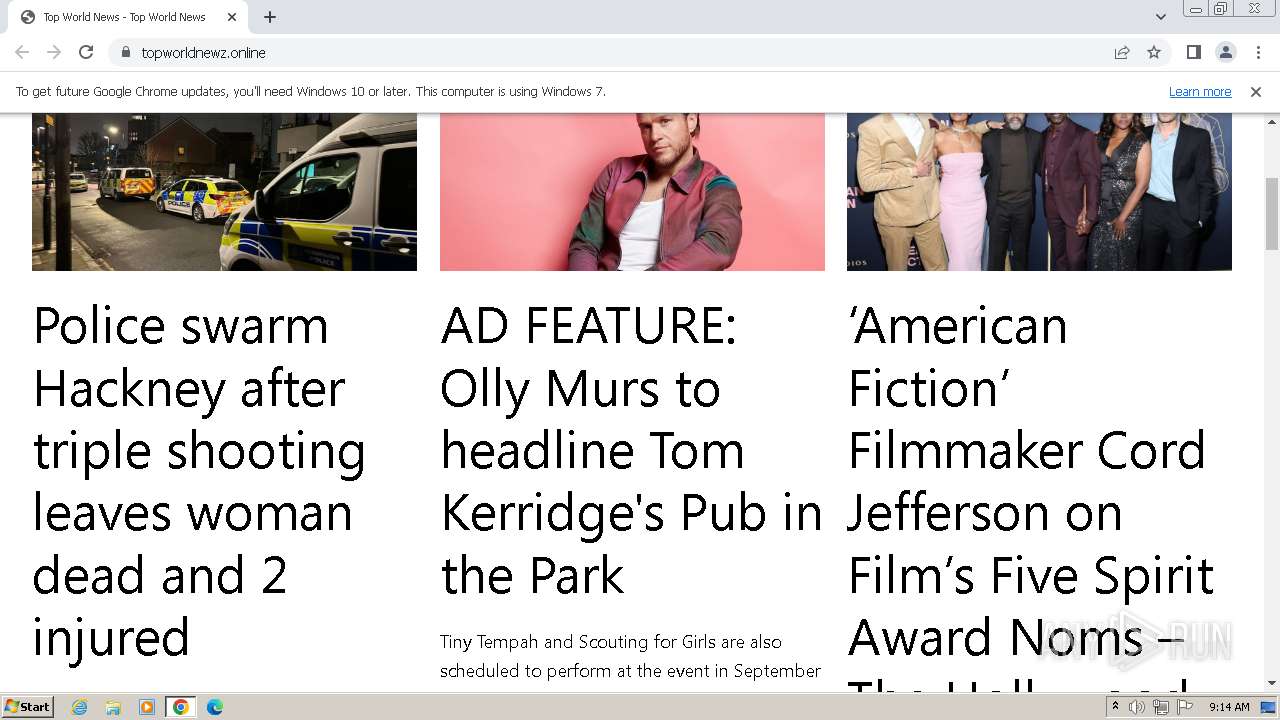
Task: Open the American Fiction cast photo thumbnail
Action: point(1039,191)
